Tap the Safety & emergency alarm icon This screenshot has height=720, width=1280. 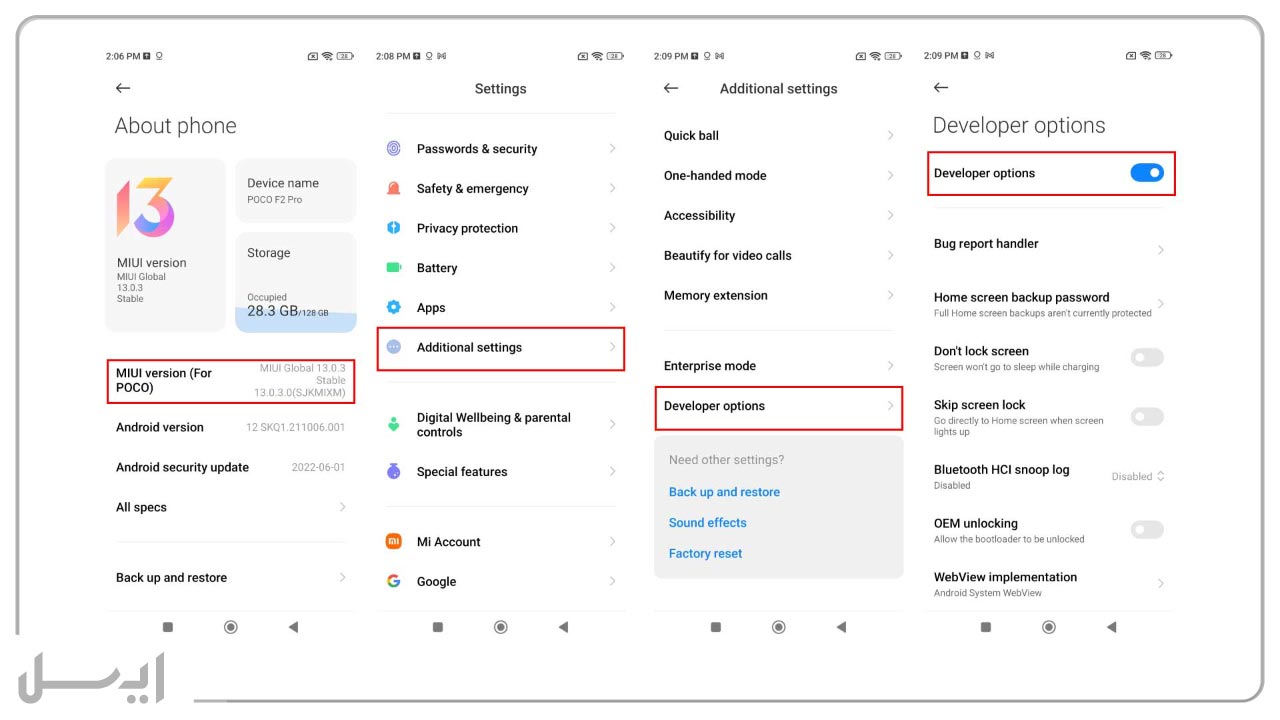(x=394, y=188)
